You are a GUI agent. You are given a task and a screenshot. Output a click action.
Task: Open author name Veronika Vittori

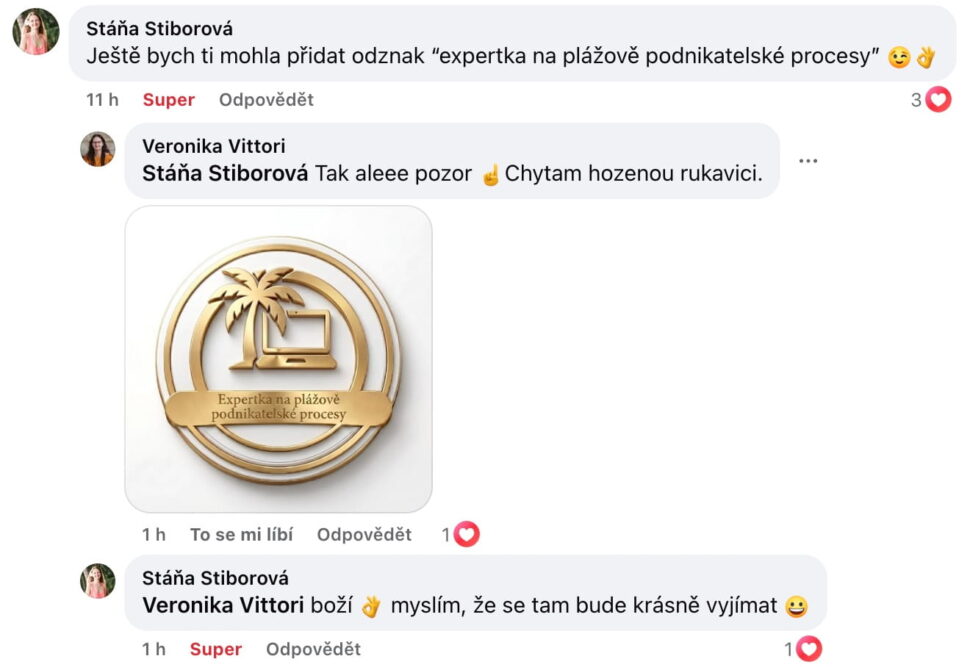213,146
